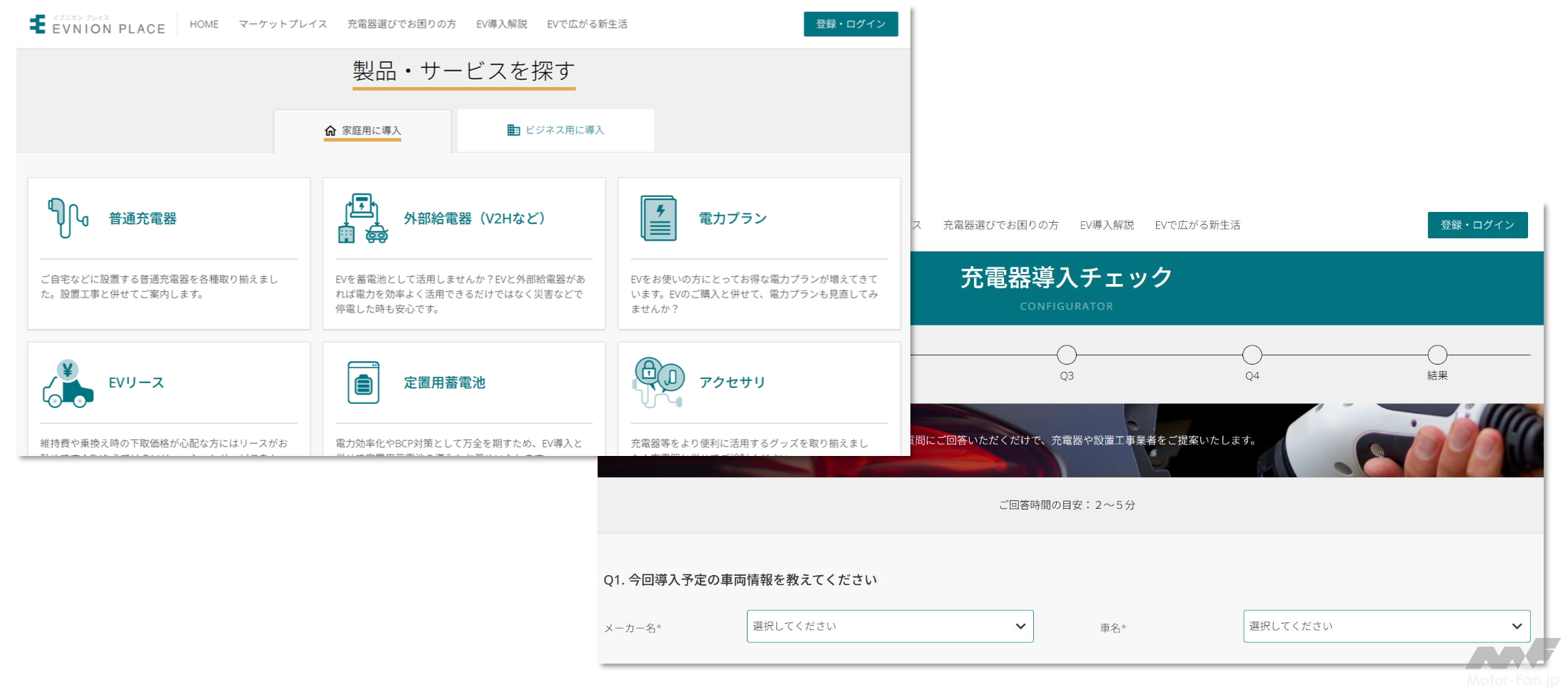Click the EV lease car icon

point(67,383)
